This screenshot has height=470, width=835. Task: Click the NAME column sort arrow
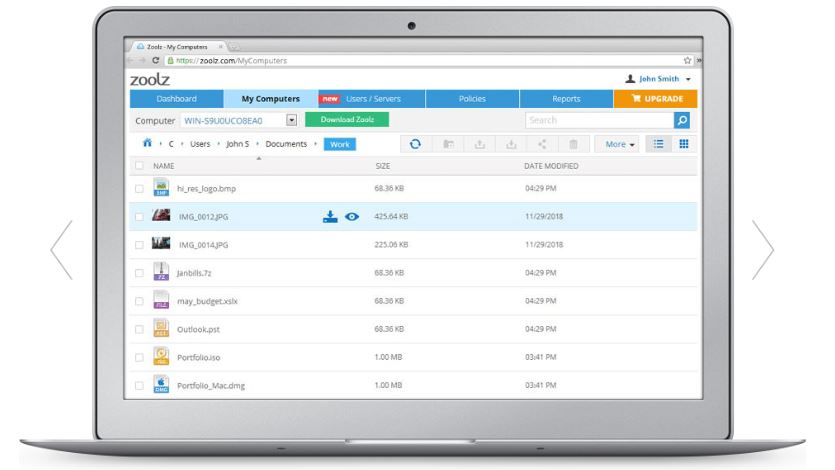(x=259, y=159)
